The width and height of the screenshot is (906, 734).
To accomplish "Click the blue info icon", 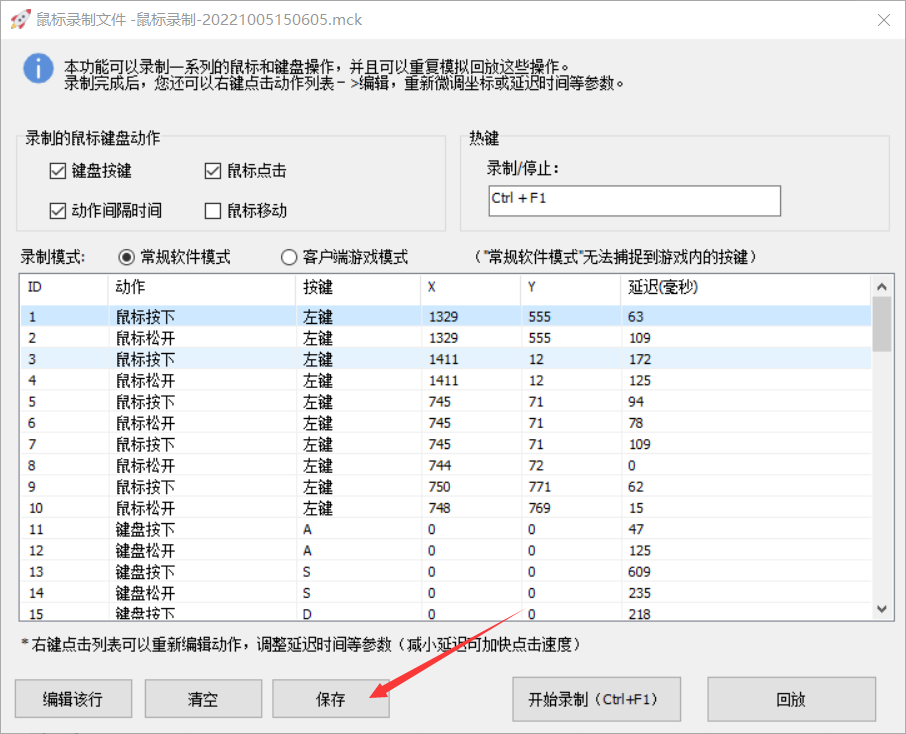I will (37, 70).
